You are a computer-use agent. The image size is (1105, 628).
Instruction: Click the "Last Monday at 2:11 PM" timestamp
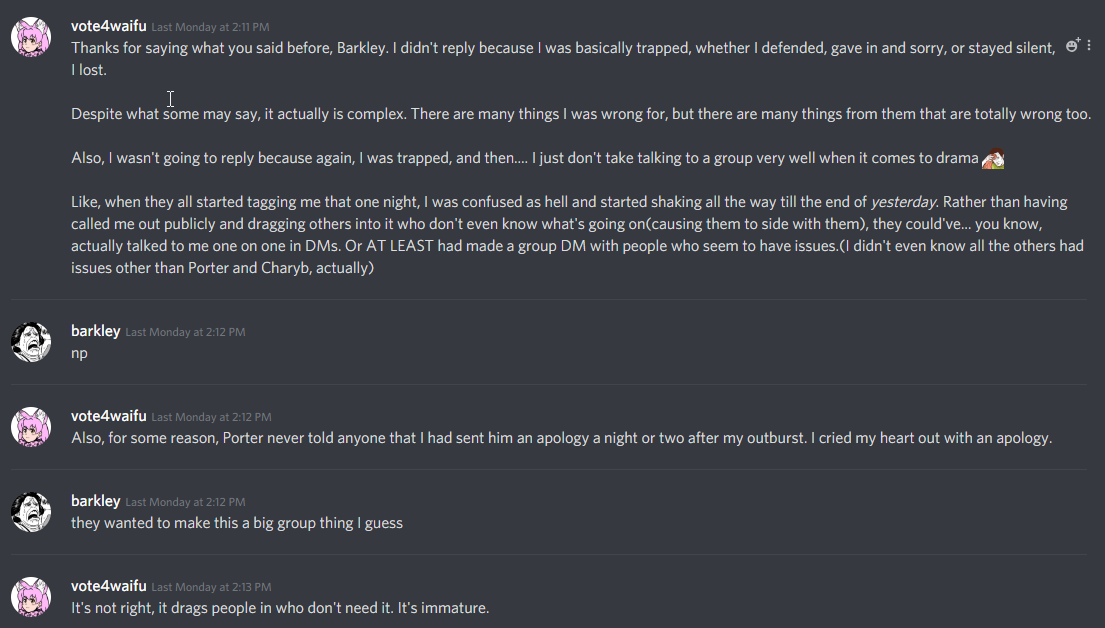click(x=210, y=27)
